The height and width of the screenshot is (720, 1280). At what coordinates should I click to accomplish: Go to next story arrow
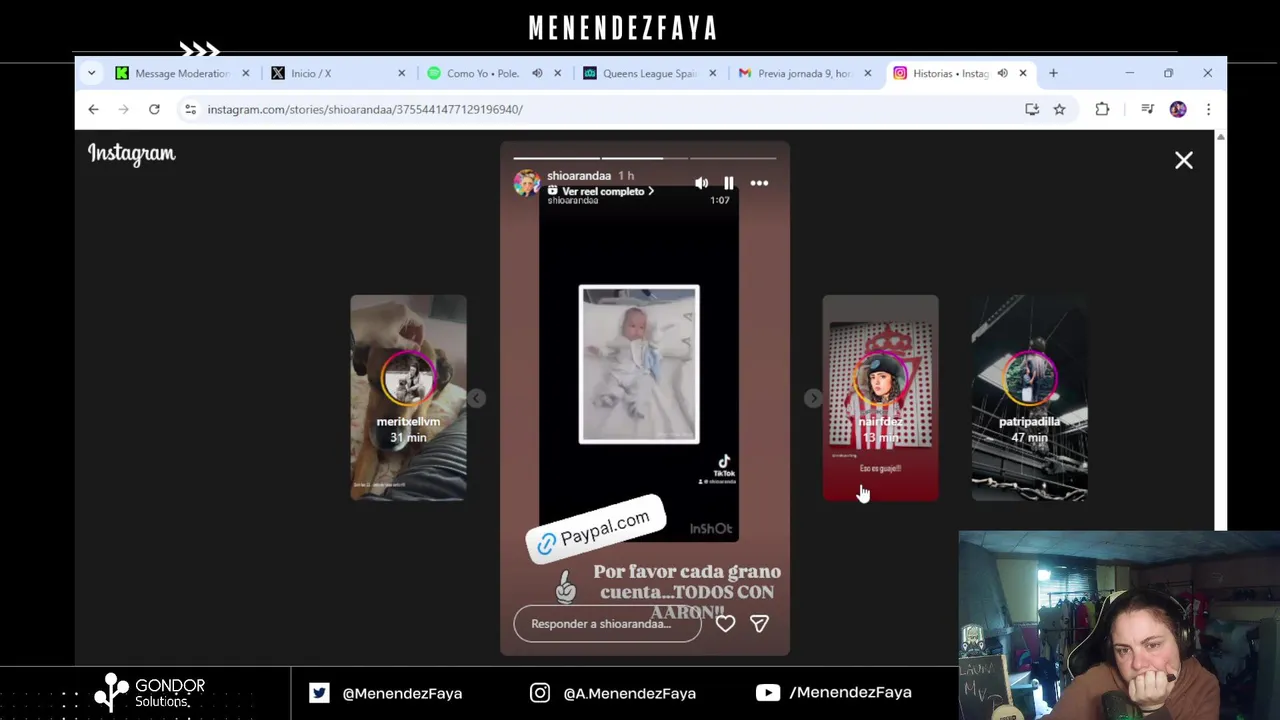click(812, 398)
